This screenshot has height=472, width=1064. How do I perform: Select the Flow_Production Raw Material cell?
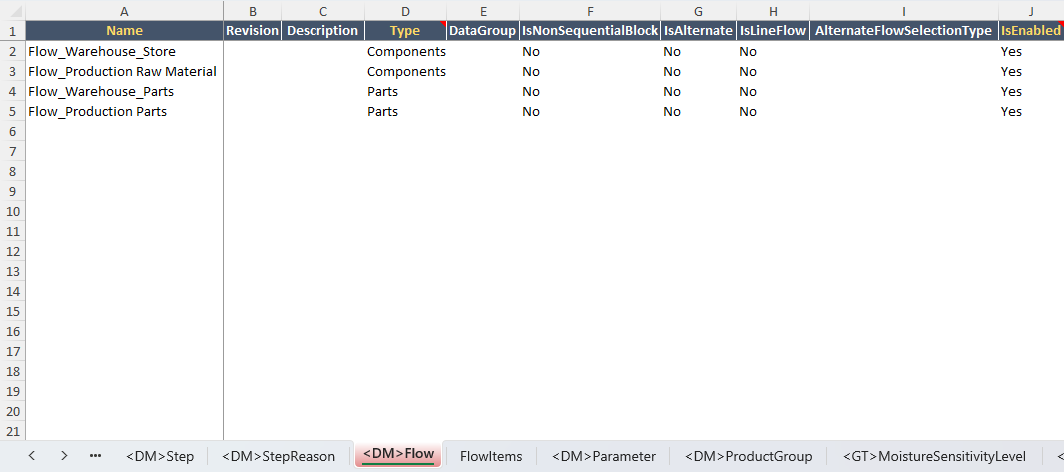(x=125, y=71)
